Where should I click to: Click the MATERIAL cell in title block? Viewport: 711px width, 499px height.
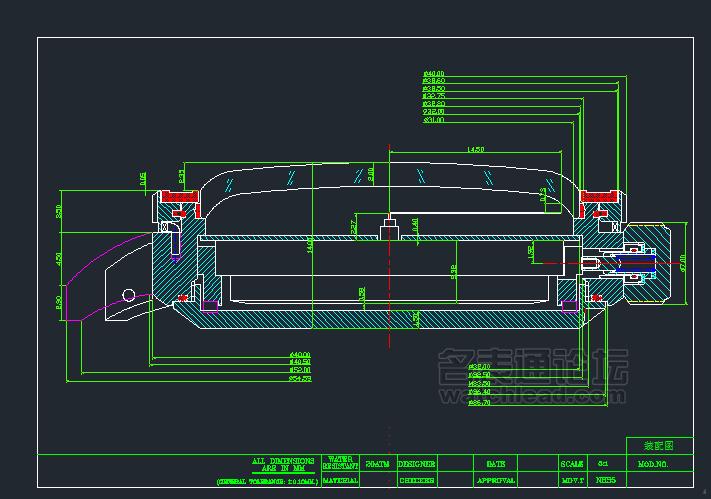[x=342, y=480]
